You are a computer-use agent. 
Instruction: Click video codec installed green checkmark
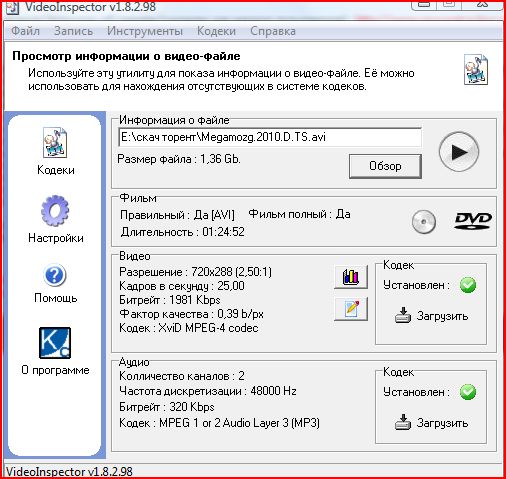click(468, 285)
